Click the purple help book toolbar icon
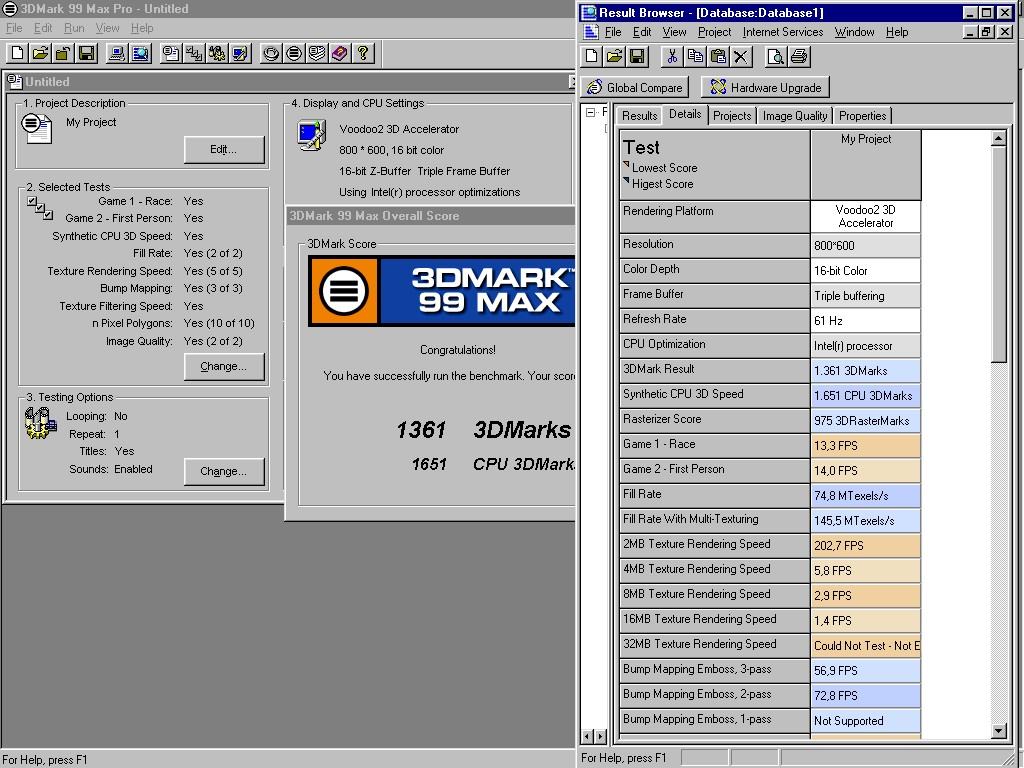1024x768 pixels. 340,54
